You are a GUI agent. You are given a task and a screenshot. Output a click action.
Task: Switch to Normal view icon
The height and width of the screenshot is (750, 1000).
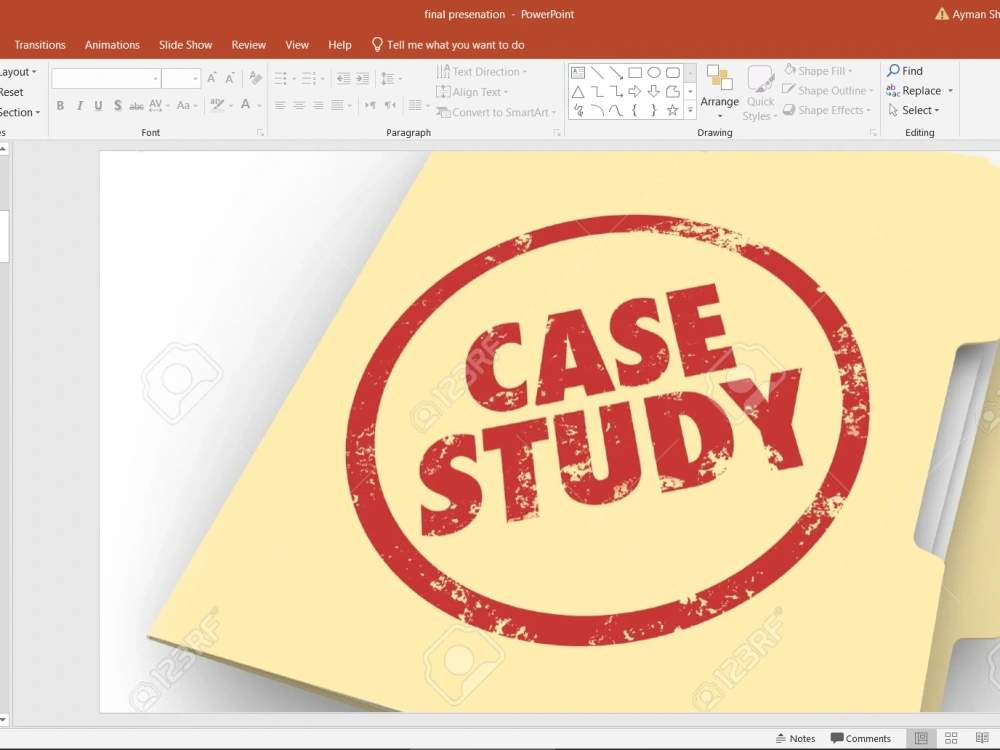[x=921, y=739]
